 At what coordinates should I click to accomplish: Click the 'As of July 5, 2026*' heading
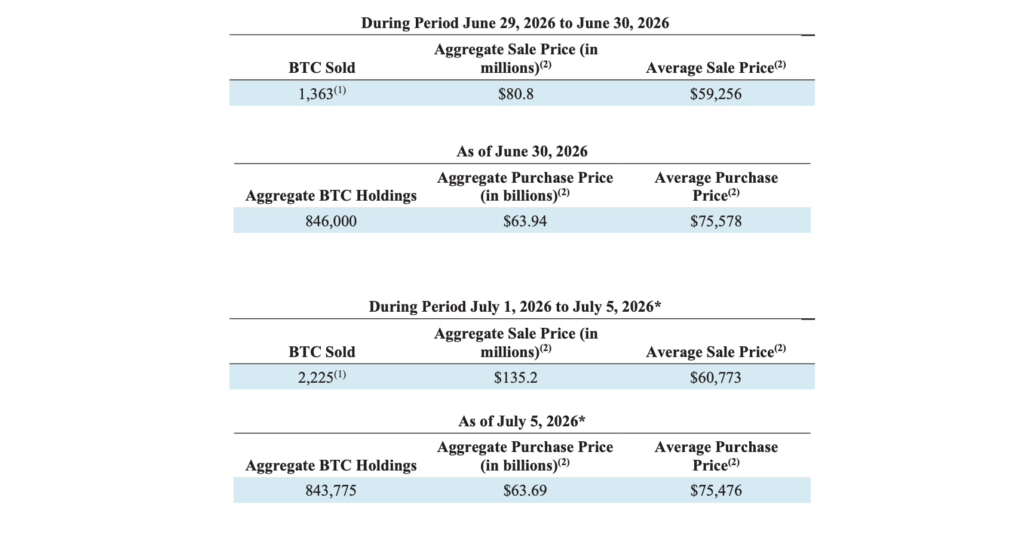522,421
